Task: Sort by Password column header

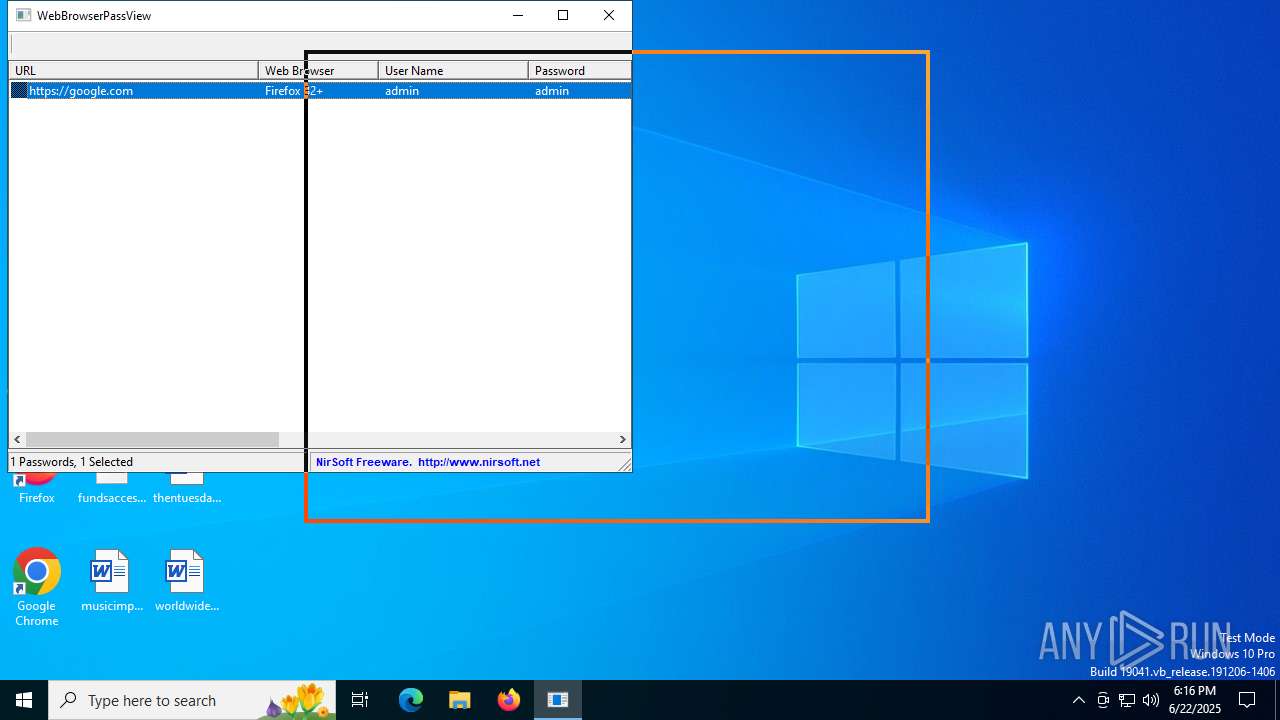Action: click(x=580, y=71)
